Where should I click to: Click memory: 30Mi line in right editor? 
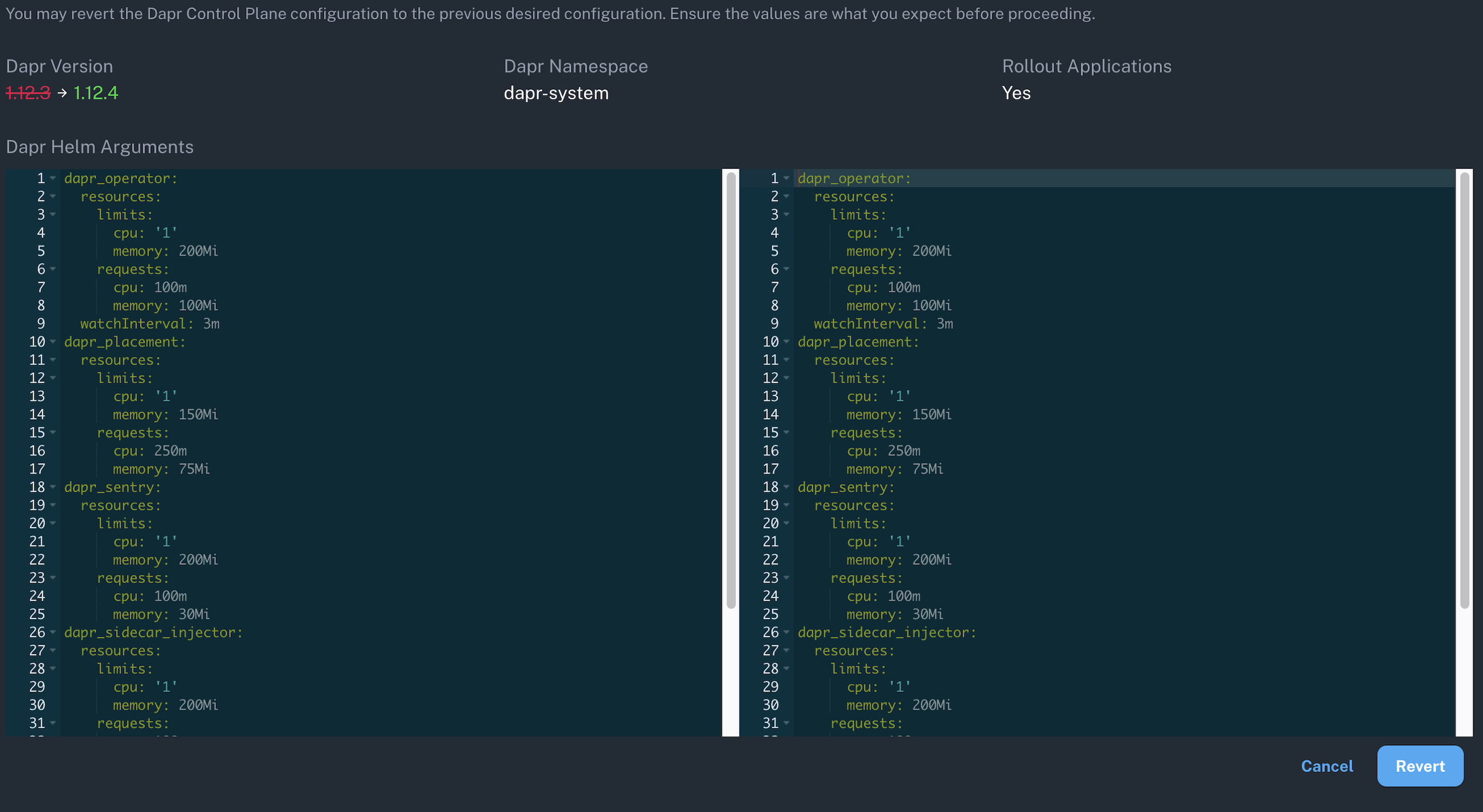[895, 614]
